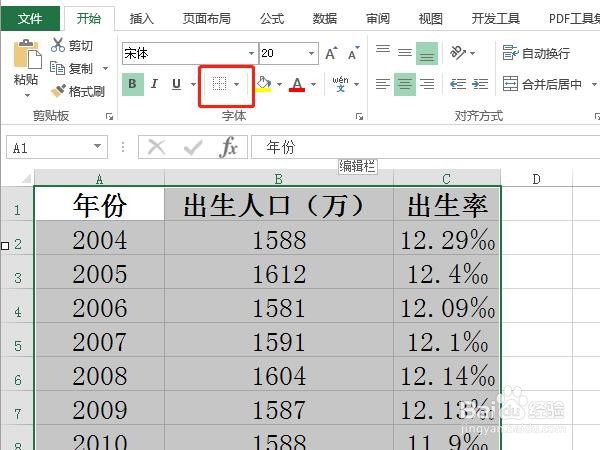Viewport: 600px width, 450px height.
Task: Click the text orientation icon
Action: point(458,53)
